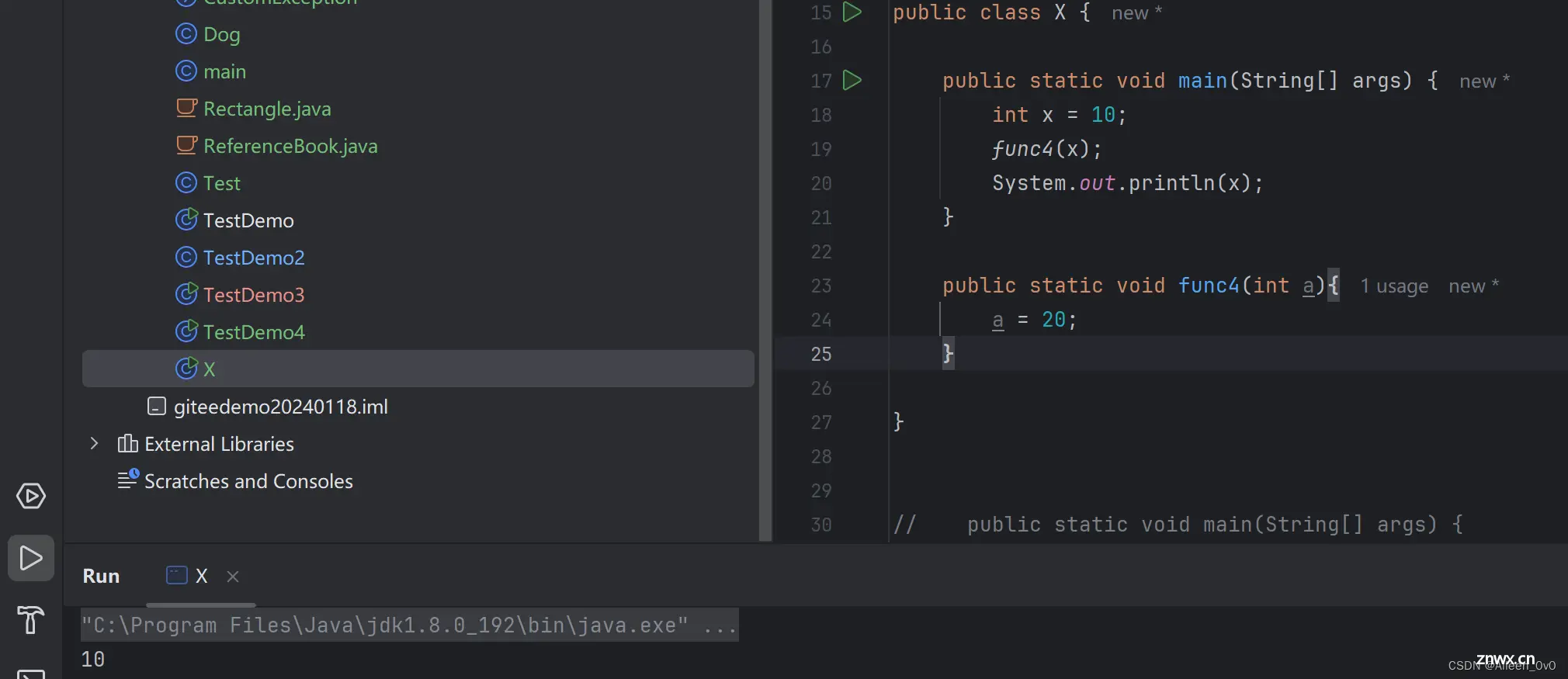Click the class name X in declaration
The height and width of the screenshot is (679, 1568).
point(1060,12)
